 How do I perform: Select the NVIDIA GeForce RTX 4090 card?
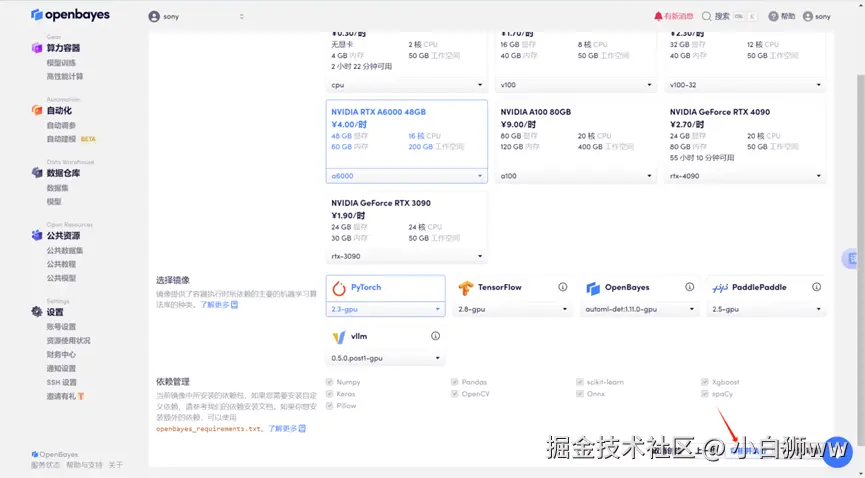[x=745, y=142]
